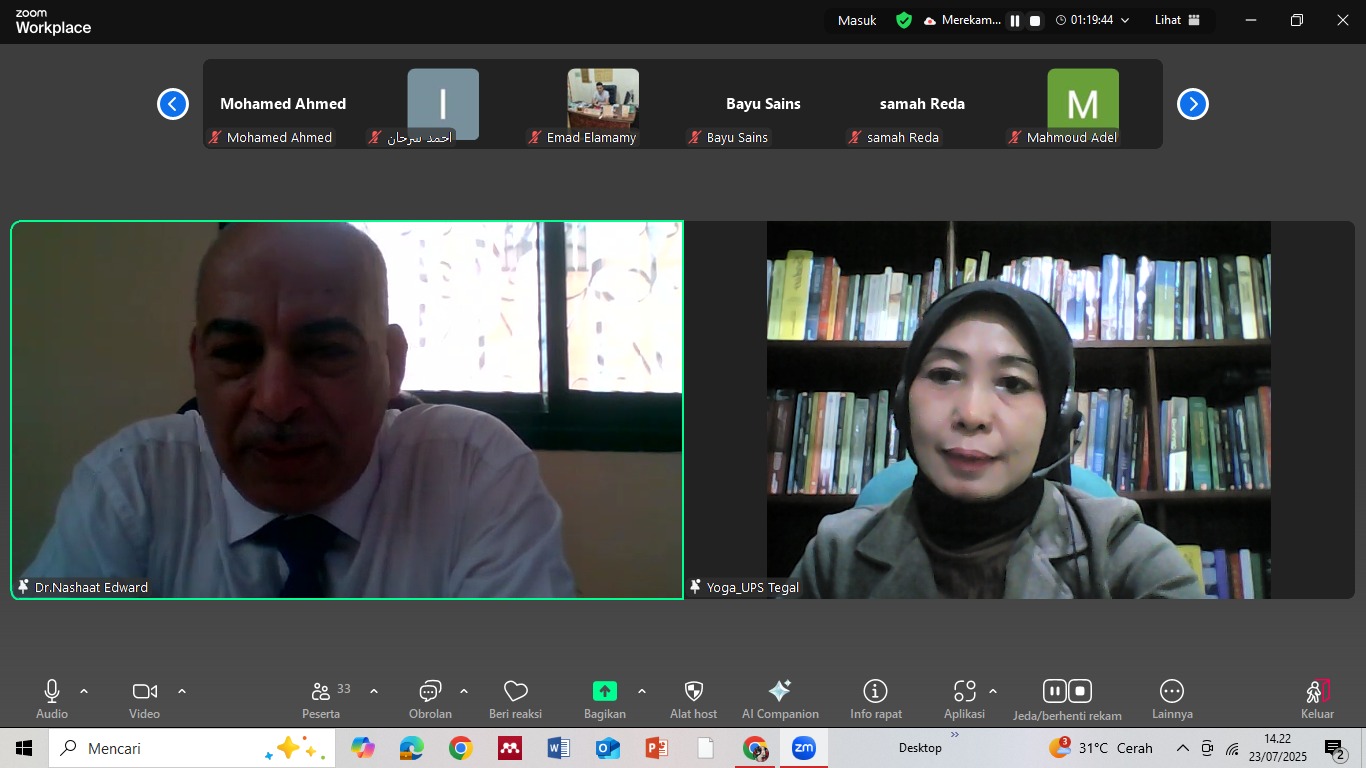Expand the Audio options arrow
The width and height of the screenshot is (1366, 768).
point(84,691)
